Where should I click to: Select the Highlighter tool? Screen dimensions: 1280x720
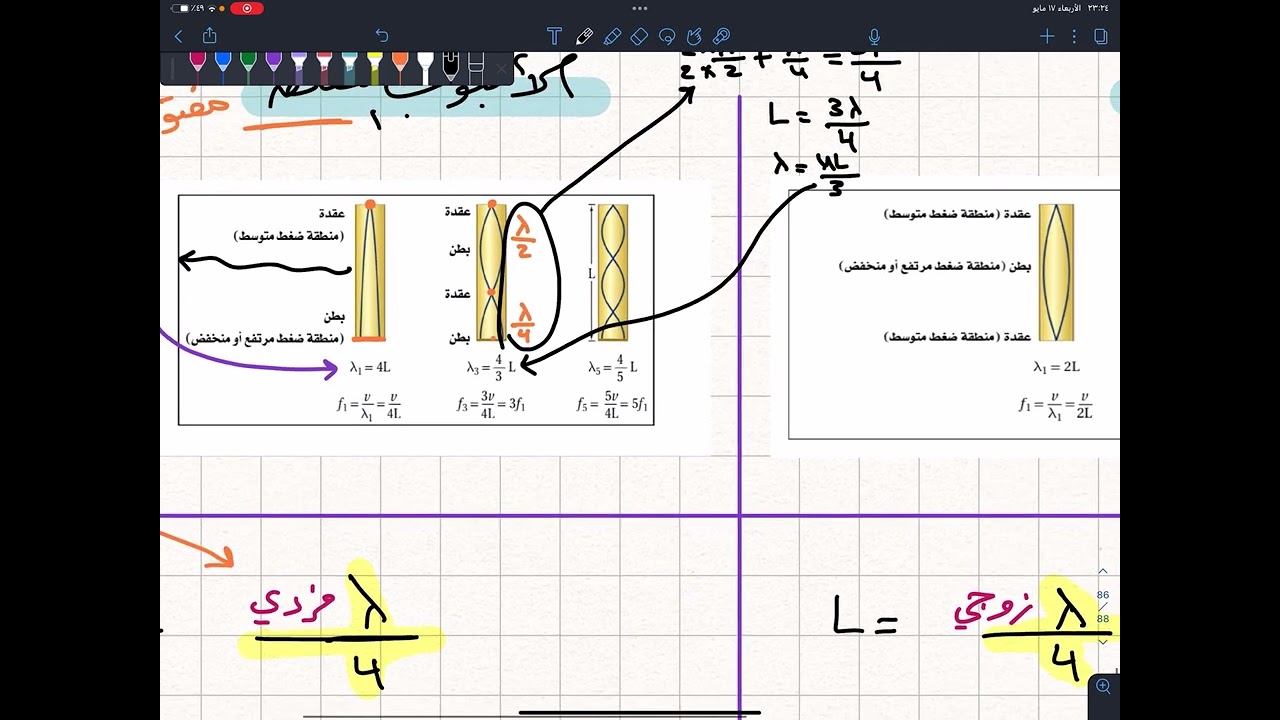pos(612,37)
